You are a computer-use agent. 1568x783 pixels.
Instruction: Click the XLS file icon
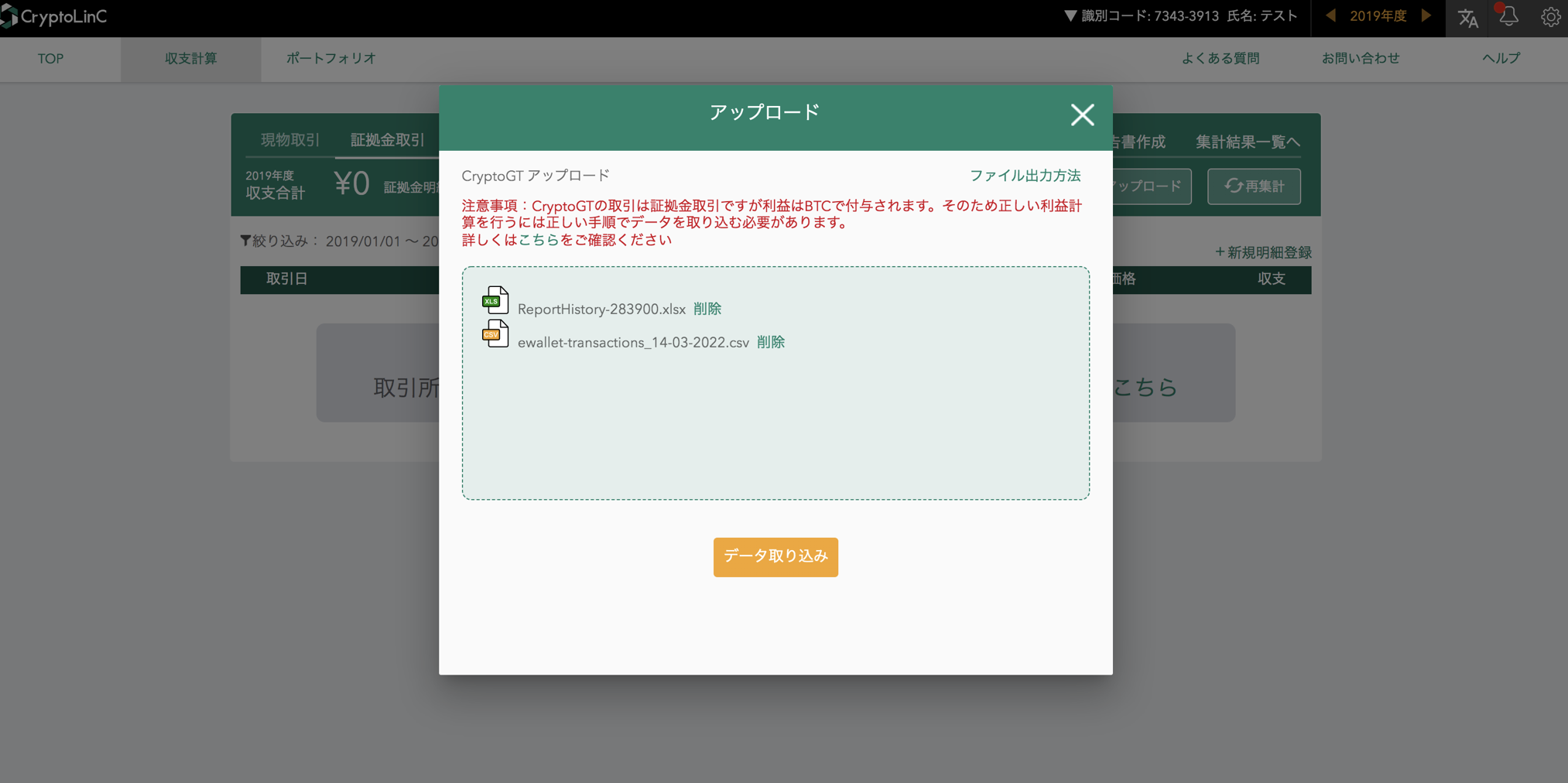495,300
